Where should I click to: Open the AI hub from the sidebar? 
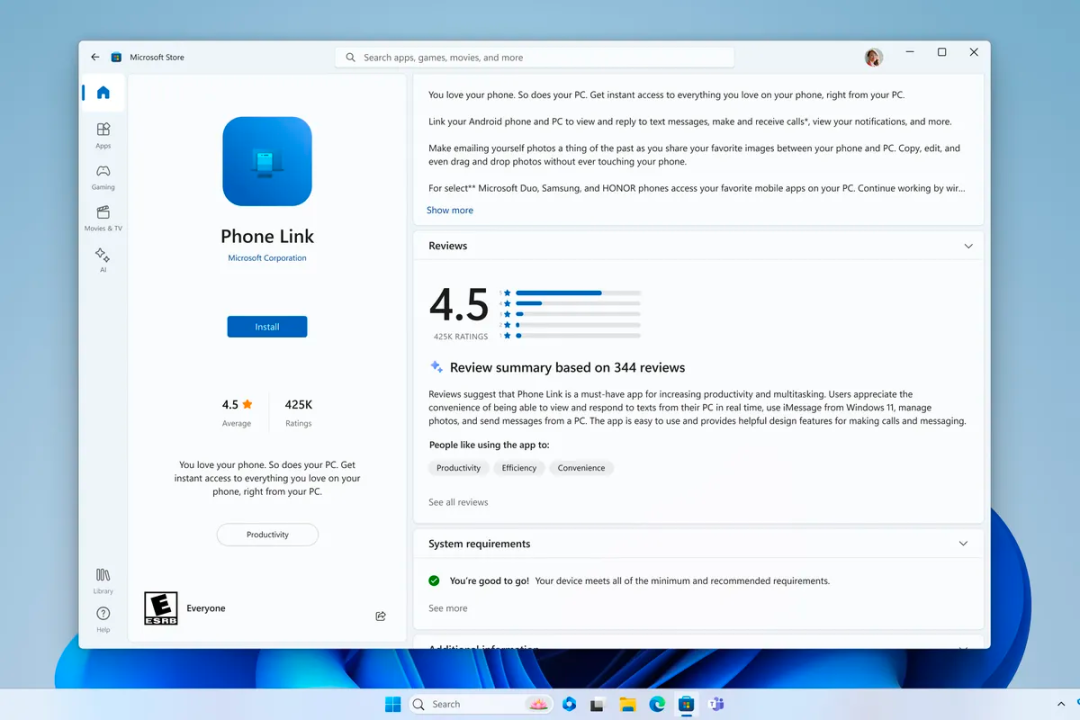click(x=103, y=259)
